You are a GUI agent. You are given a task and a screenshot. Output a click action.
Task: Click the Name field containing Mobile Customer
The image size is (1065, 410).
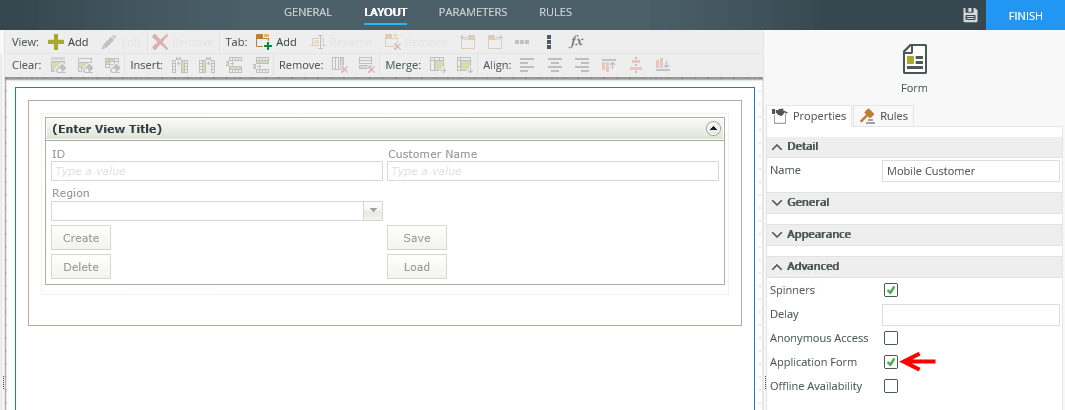point(970,171)
